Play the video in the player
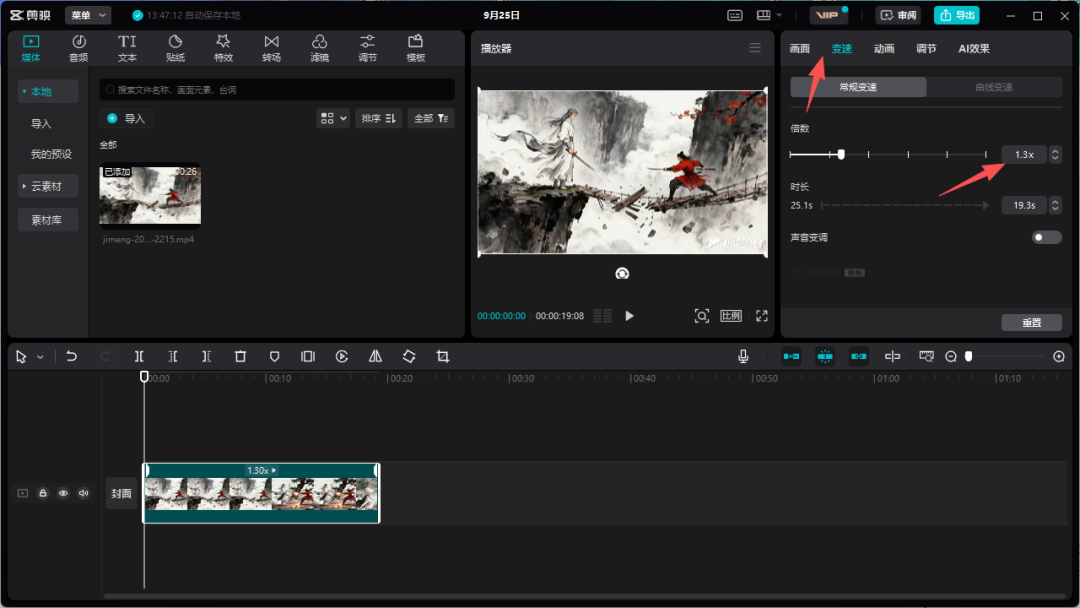Screen dimensions: 1080x608 tap(629, 316)
